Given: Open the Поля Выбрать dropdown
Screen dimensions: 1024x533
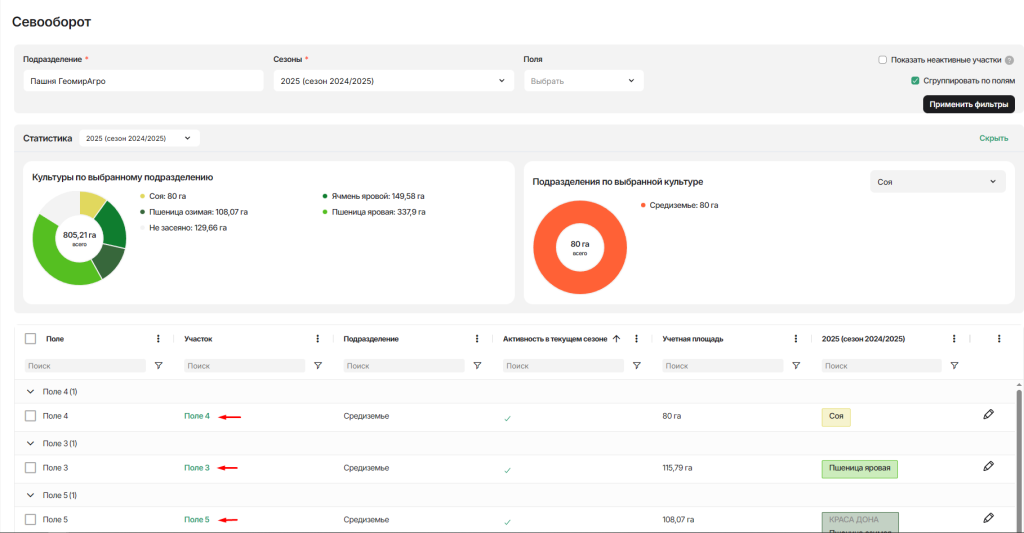Looking at the screenshot, I should tap(583, 81).
